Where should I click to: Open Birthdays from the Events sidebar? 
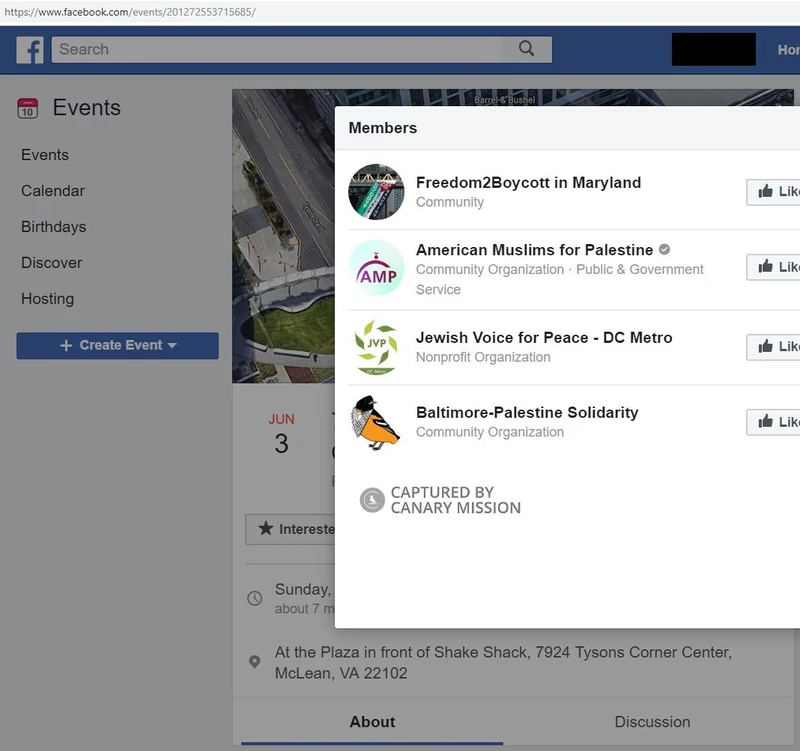point(53,227)
